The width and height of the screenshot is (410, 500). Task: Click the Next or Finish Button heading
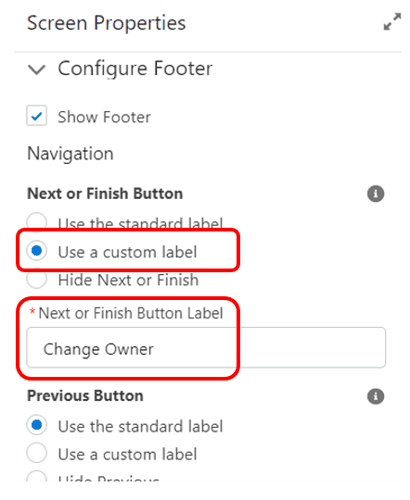pos(105,194)
